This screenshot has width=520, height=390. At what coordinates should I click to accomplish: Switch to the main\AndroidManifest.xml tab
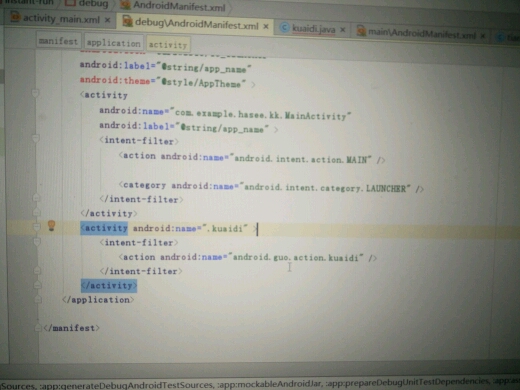click(421, 33)
